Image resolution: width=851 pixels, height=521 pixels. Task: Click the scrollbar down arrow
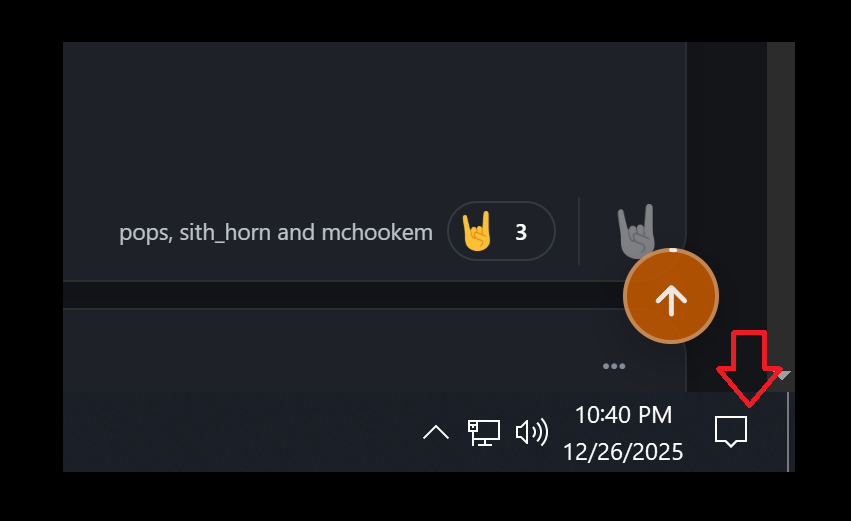781,376
